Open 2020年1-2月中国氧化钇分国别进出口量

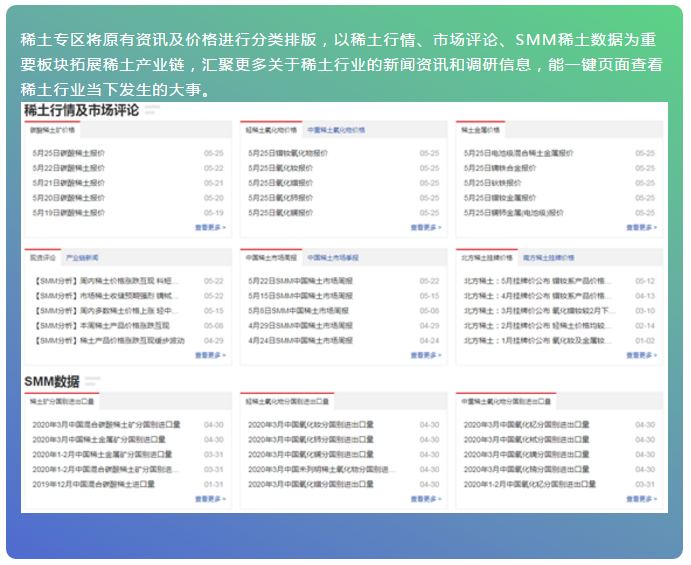(x=529, y=484)
